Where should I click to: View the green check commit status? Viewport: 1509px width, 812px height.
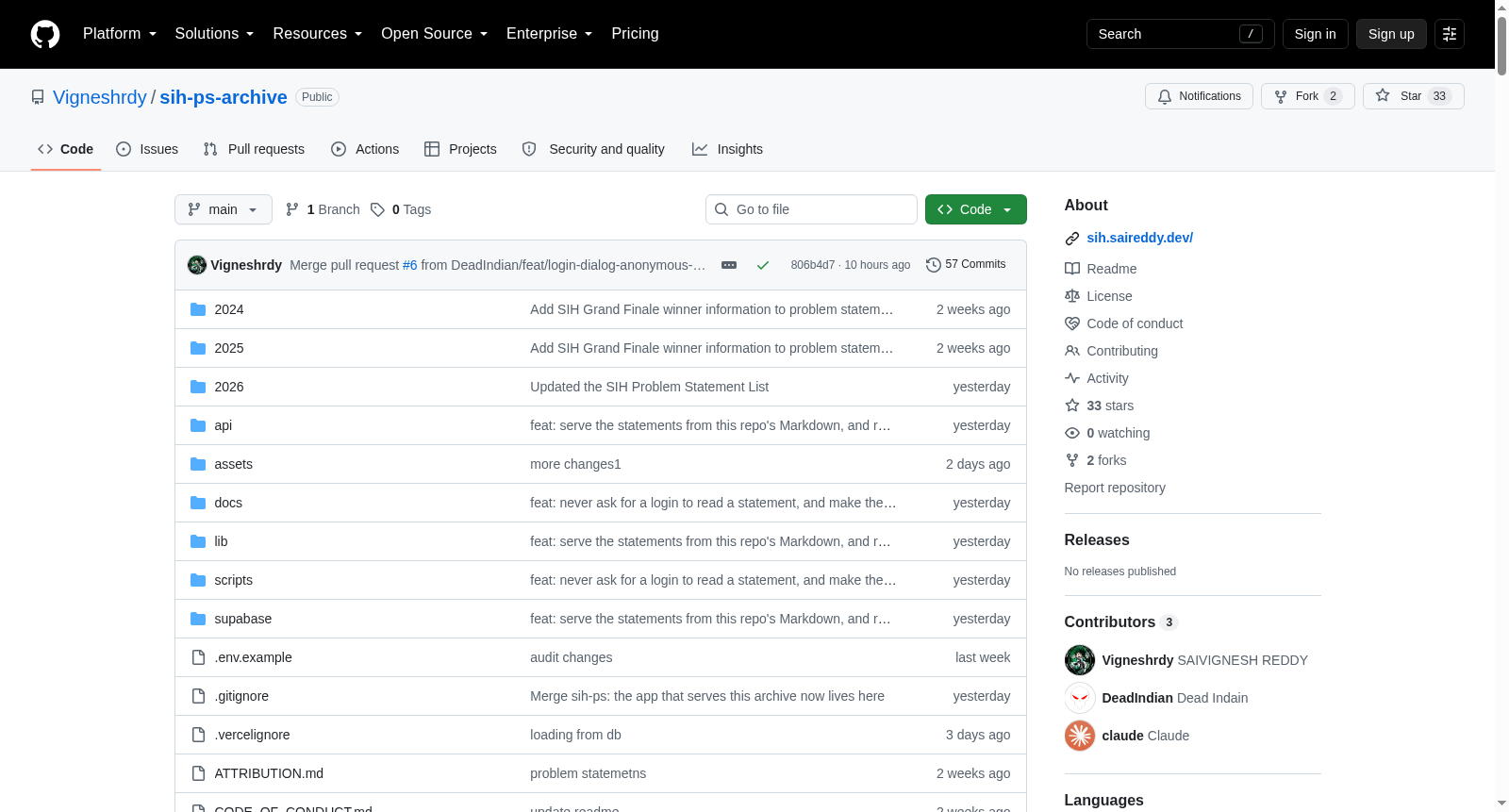[x=763, y=265]
